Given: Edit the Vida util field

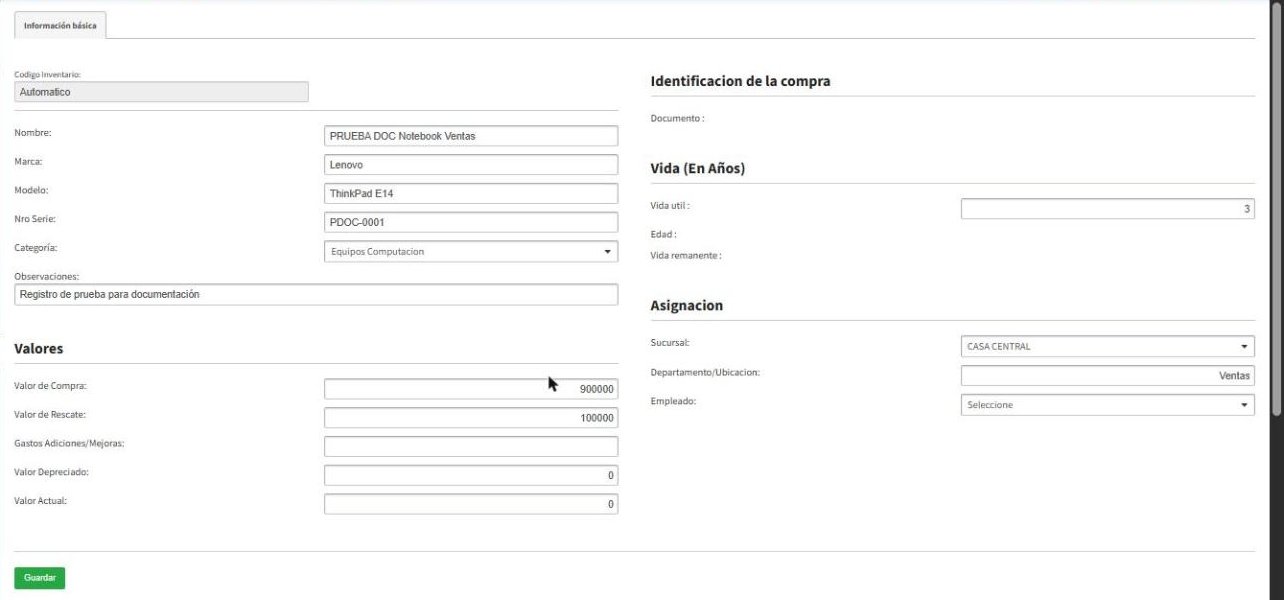Looking at the screenshot, I should 1108,209.
